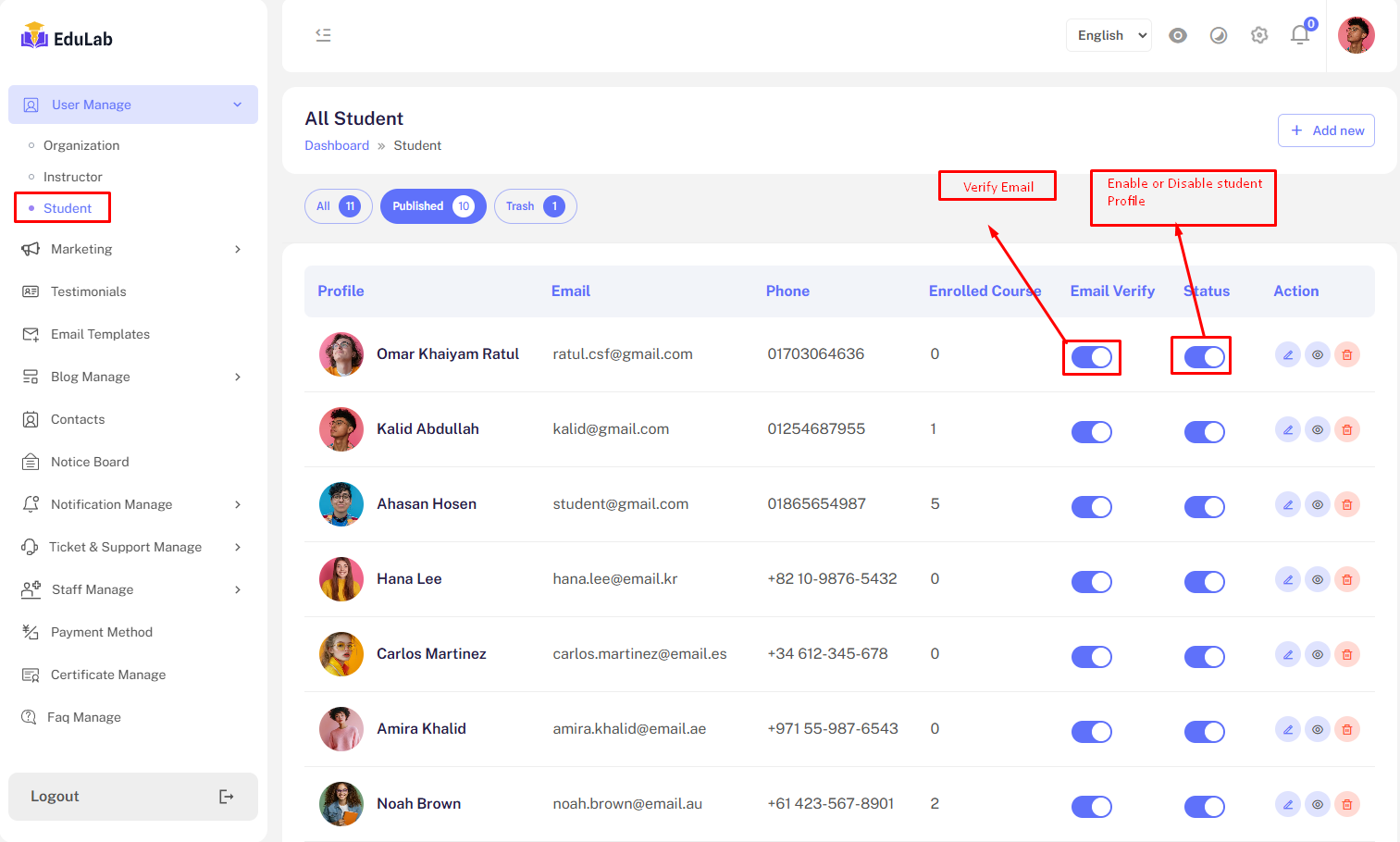Open the English language dropdown
The width and height of the screenshot is (1400, 842).
point(1109,35)
